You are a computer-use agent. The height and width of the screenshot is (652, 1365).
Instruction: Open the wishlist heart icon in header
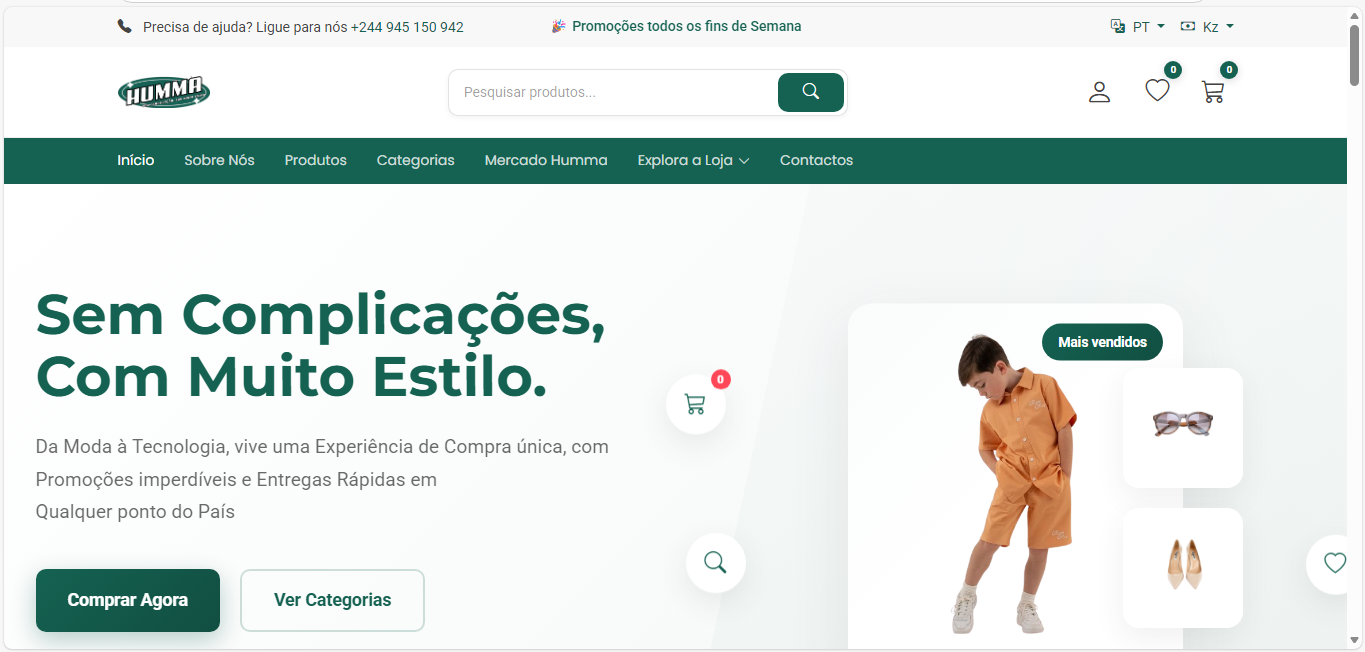point(1157,91)
